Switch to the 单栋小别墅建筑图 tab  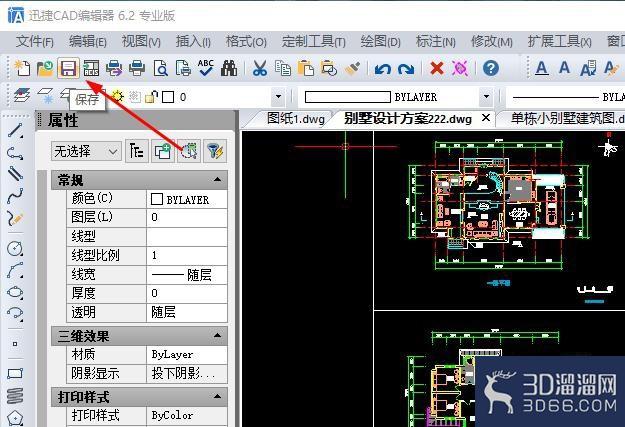[568, 118]
